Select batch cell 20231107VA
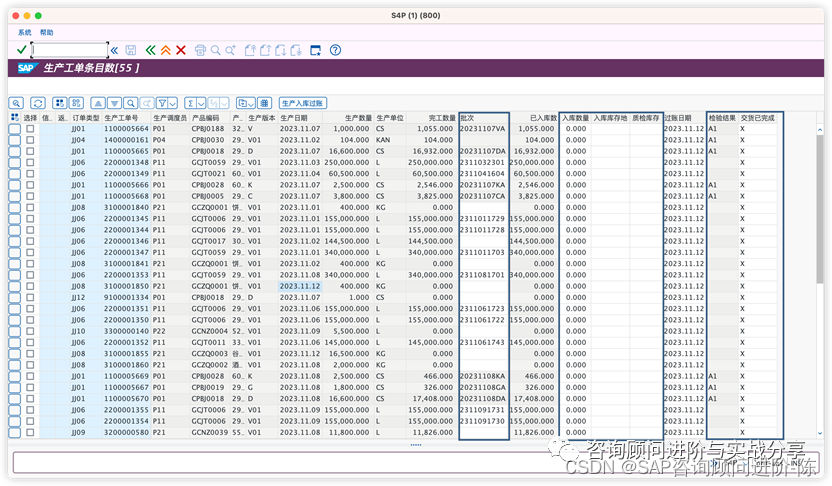832x486 pixels. tap(482, 128)
